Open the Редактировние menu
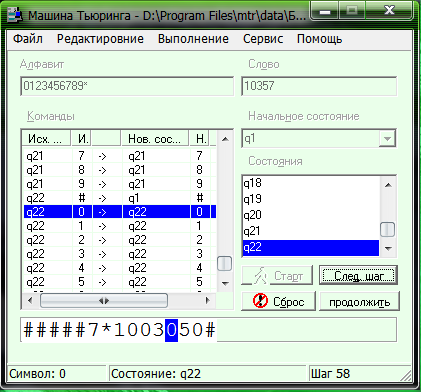The height and width of the screenshot is (392, 421). (x=100, y=39)
